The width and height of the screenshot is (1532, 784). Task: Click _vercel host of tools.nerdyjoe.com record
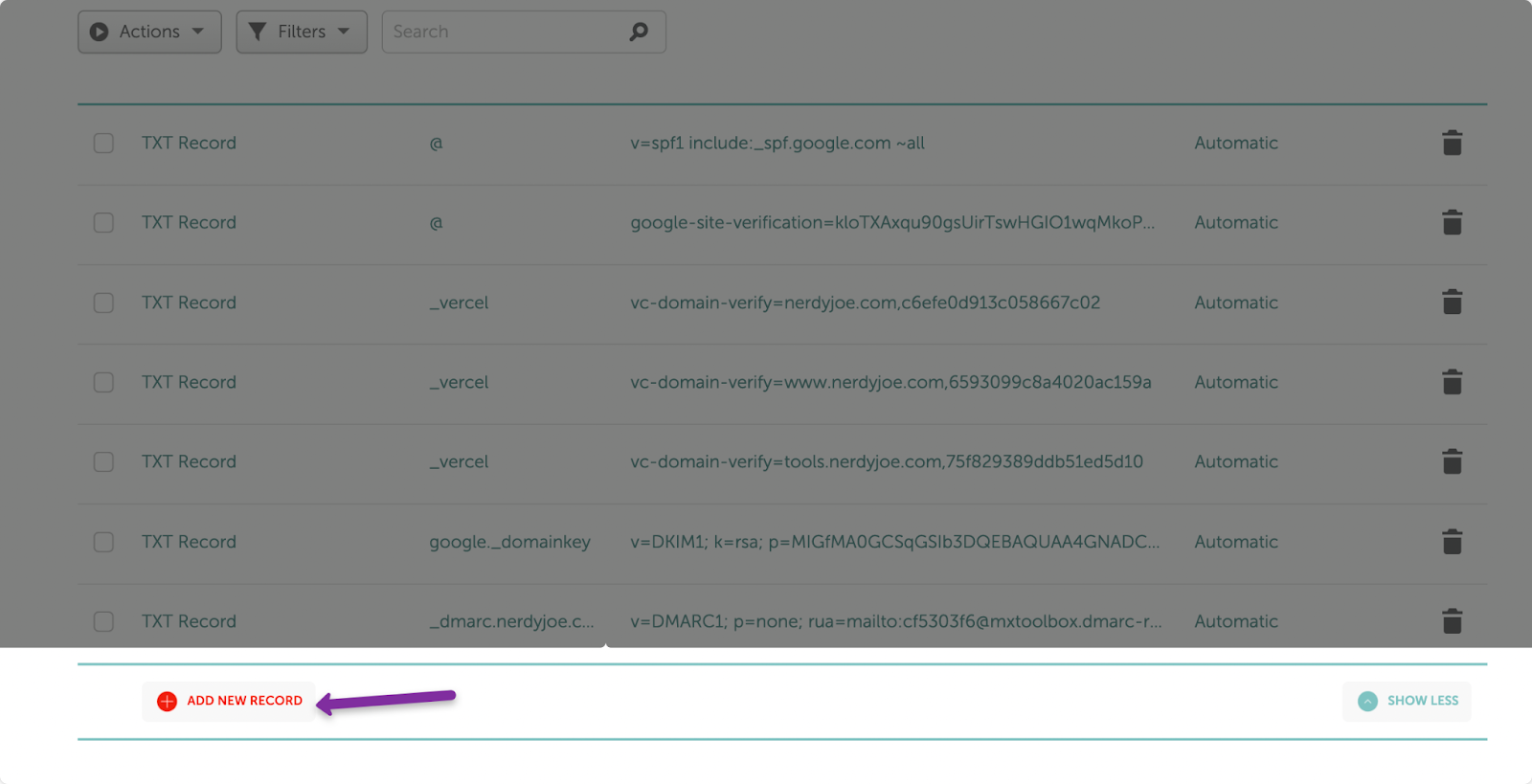[x=459, y=461]
